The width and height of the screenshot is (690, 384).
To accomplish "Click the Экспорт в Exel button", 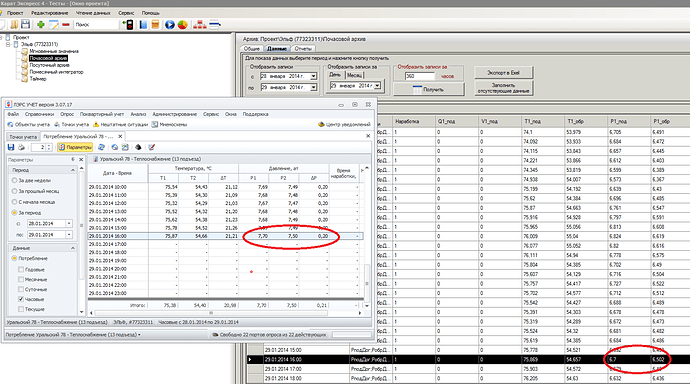I will (x=503, y=73).
